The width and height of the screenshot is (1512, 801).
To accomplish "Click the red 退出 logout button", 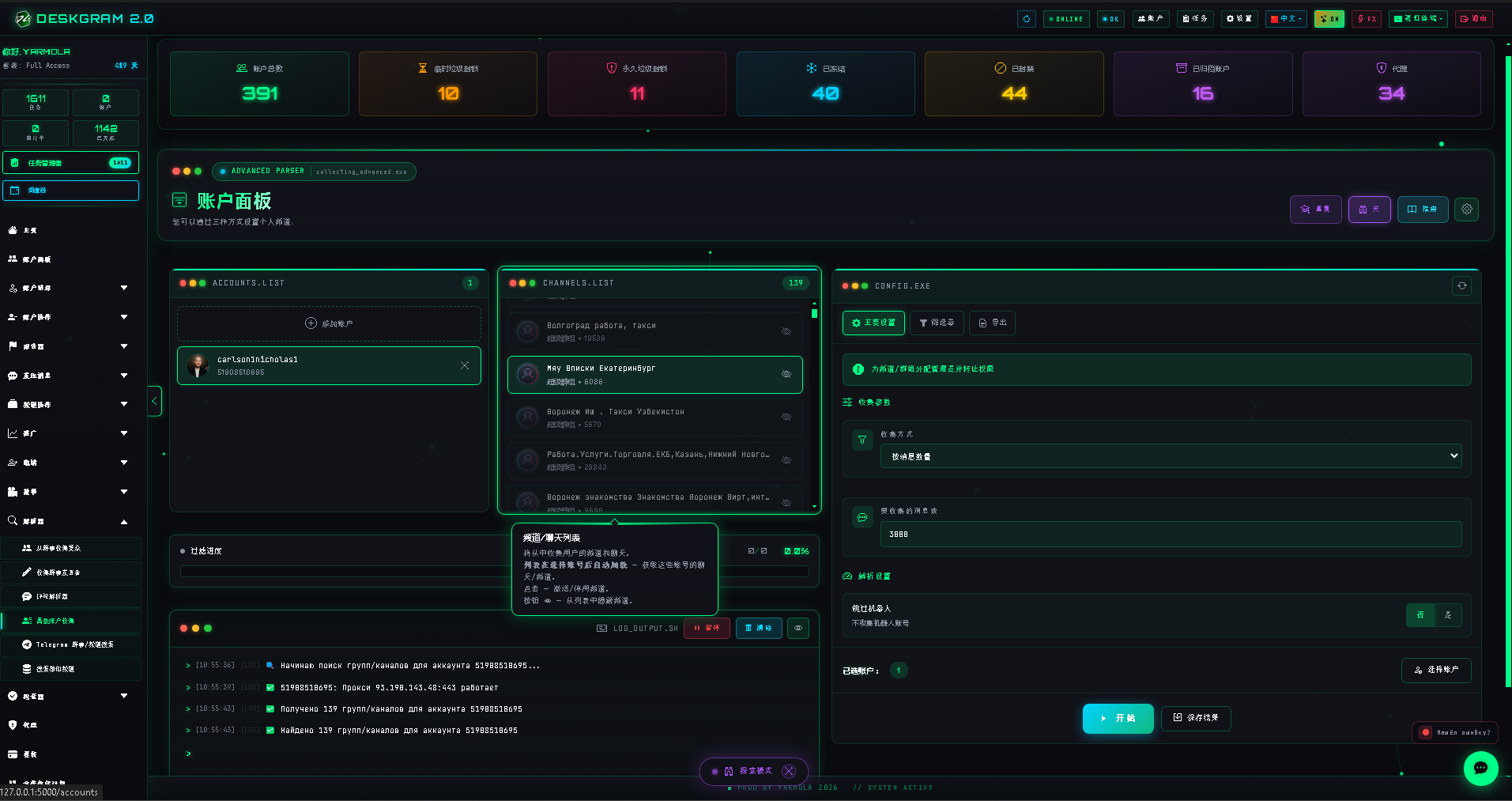I will coord(1473,19).
